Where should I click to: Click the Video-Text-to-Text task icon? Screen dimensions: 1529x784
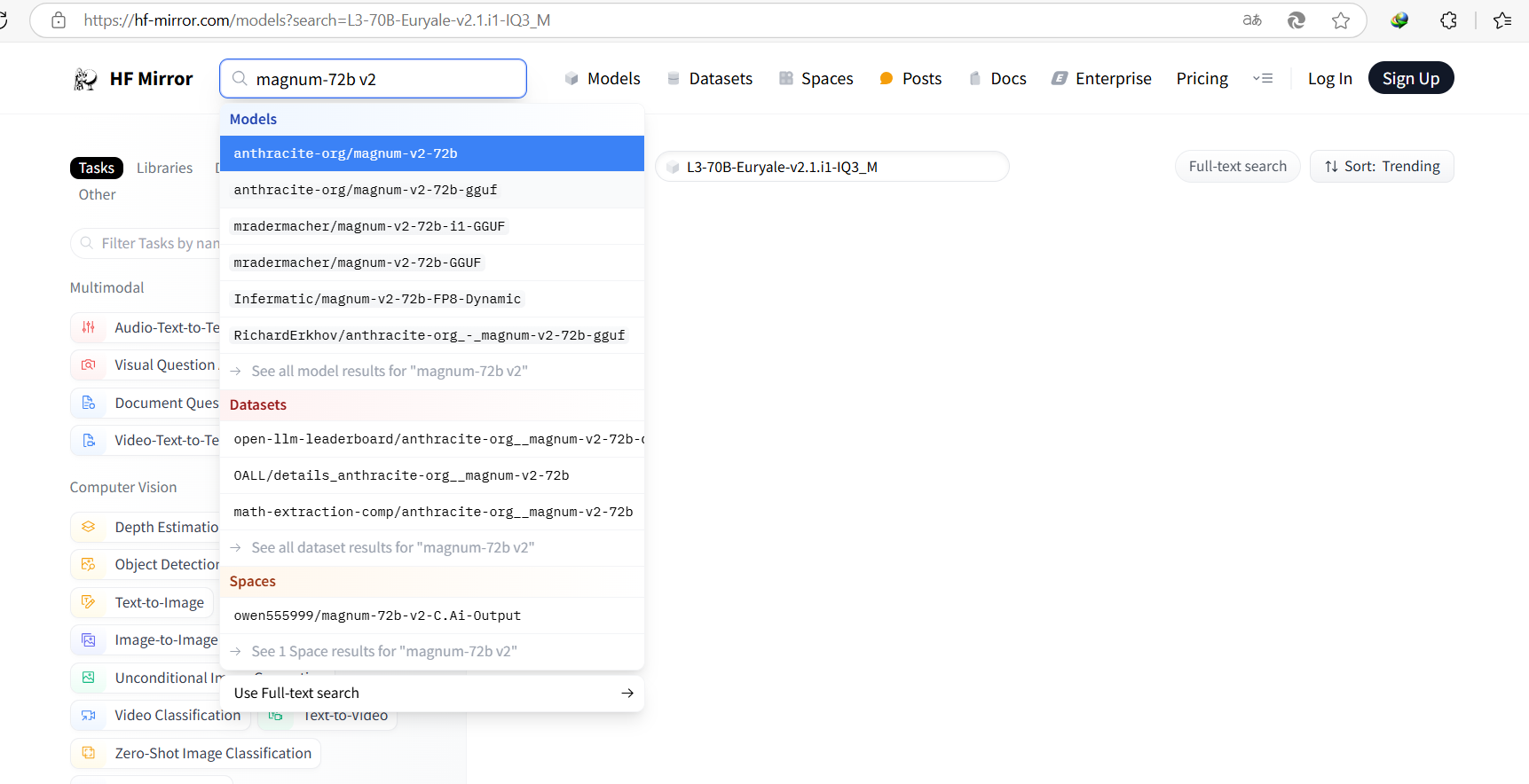coord(89,440)
